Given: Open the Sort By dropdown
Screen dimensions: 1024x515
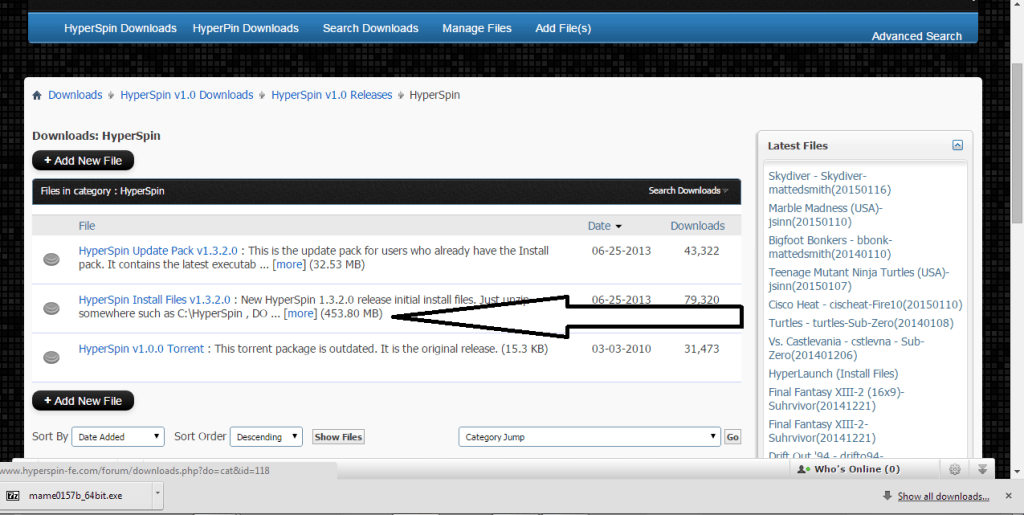Looking at the screenshot, I should (x=118, y=437).
